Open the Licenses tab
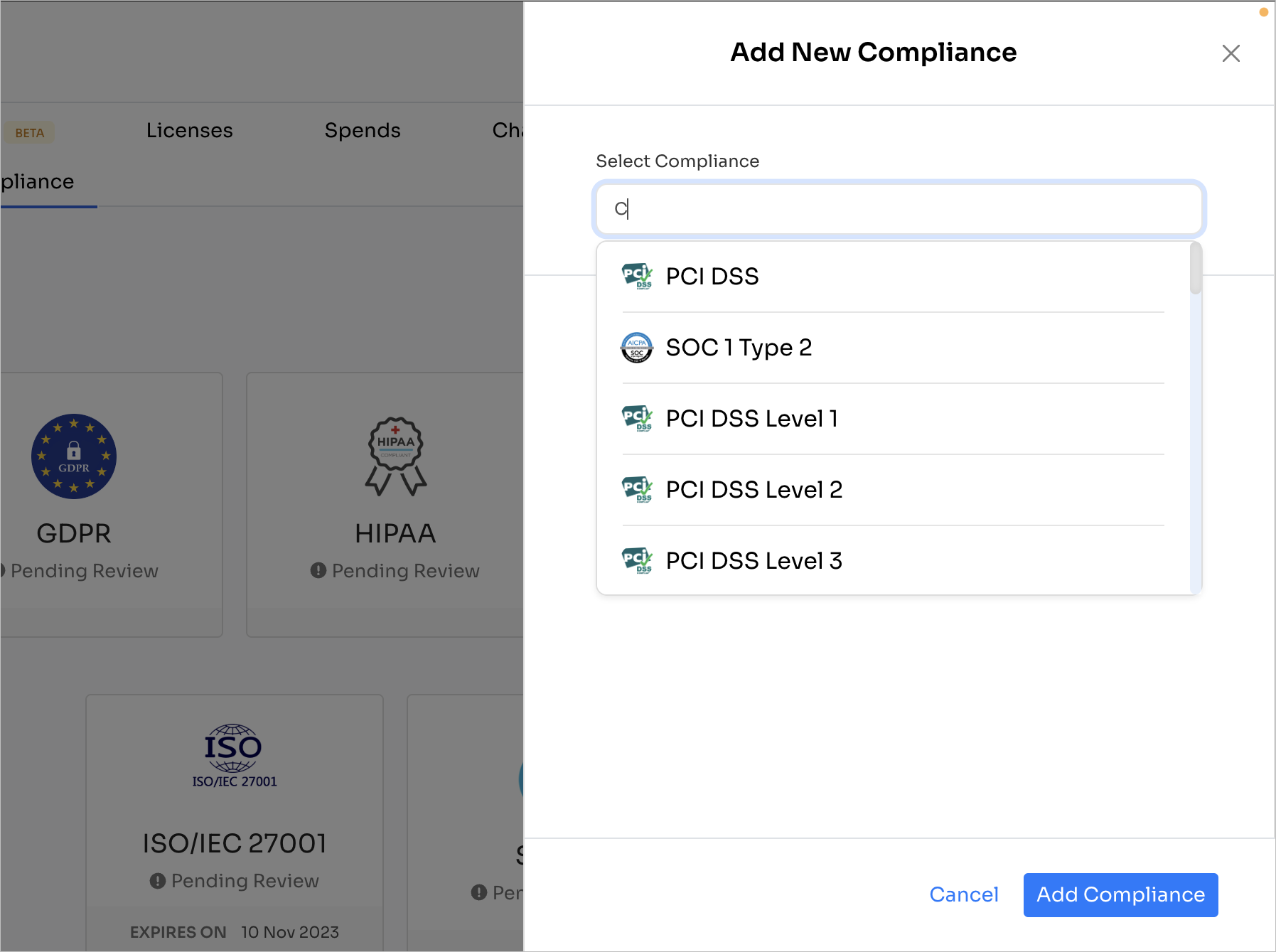Screen dimensions: 1276x952 click(190, 130)
